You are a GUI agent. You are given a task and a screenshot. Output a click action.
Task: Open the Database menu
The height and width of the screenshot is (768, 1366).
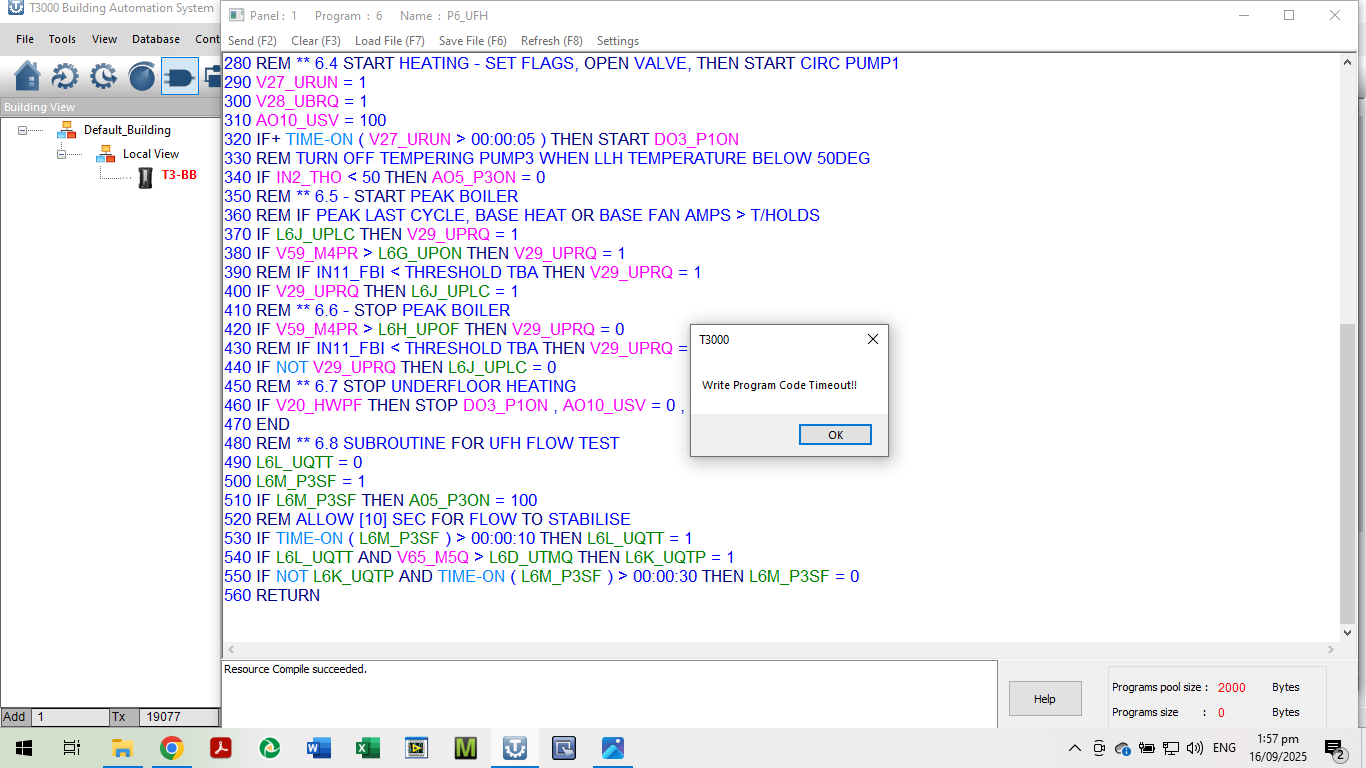coord(156,39)
